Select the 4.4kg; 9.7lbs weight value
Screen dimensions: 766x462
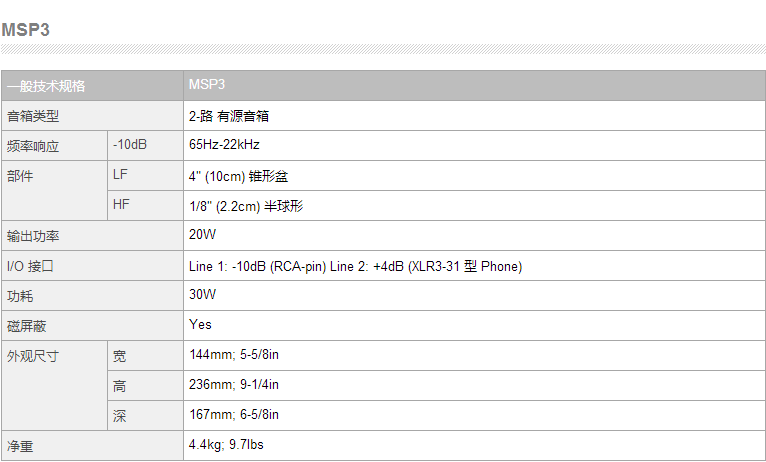pos(226,444)
